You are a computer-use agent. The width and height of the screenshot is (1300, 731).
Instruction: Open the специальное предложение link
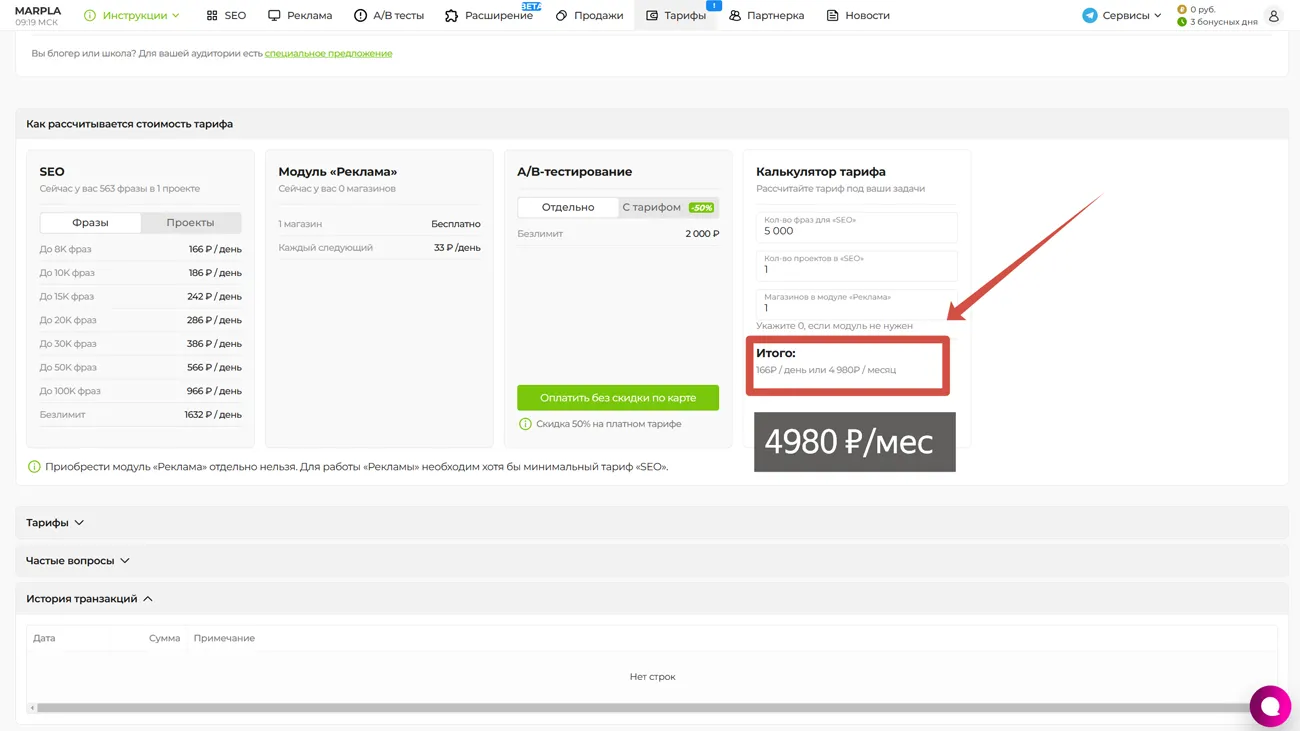328,54
